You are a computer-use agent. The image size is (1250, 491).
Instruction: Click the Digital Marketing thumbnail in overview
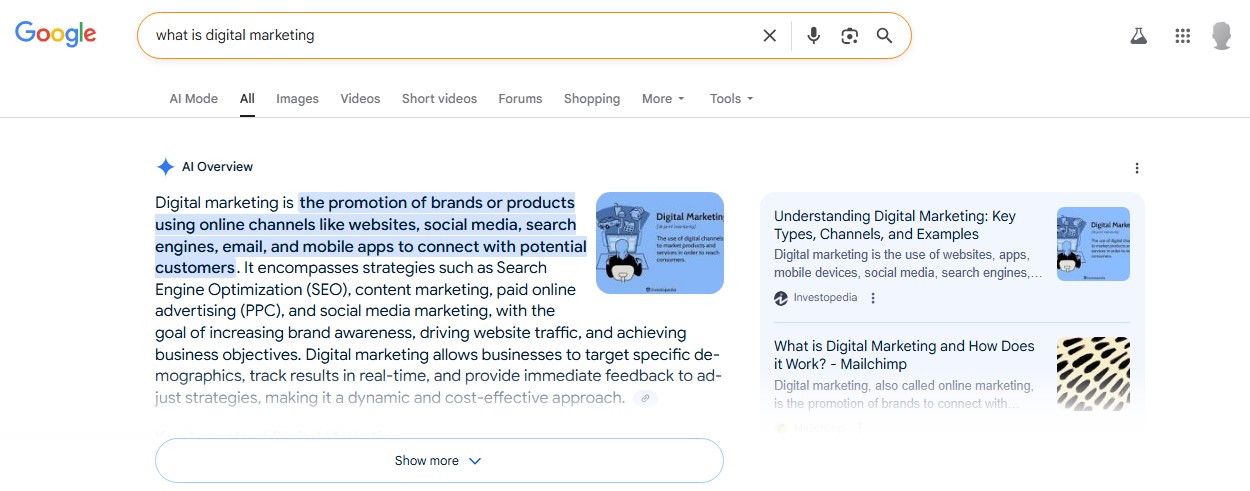point(659,243)
